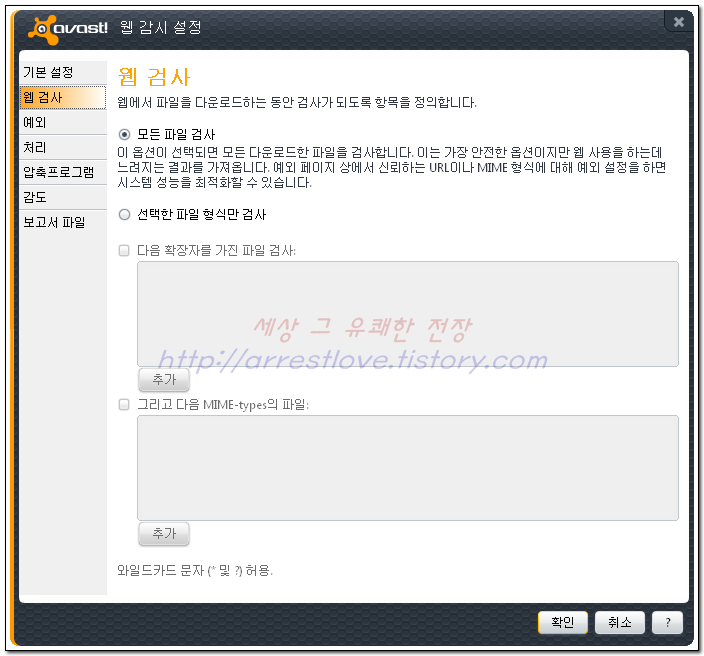The height and width of the screenshot is (656, 704).
Task: Close the 웹 감시 설정 dialog
Action: pos(678,22)
